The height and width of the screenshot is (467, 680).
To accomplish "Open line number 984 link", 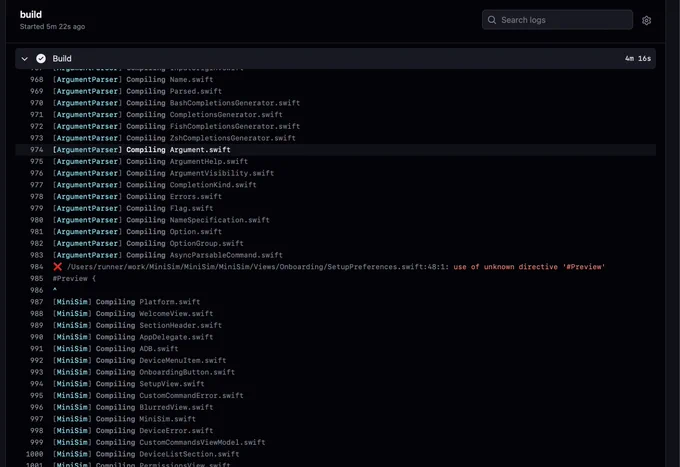I will tap(37, 267).
